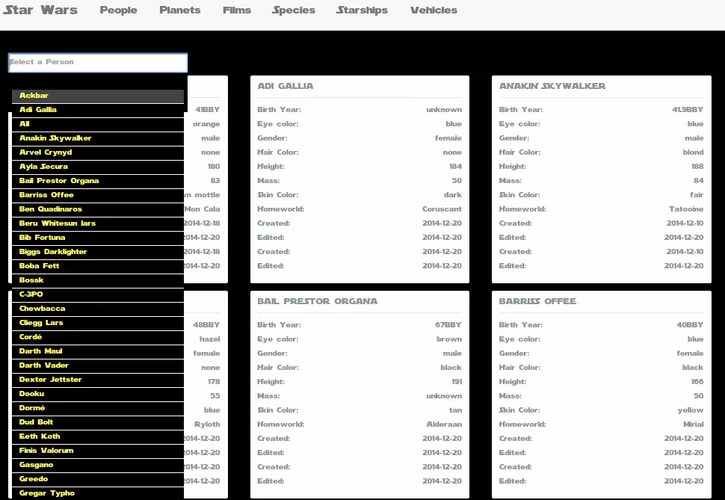
Task: Click the BAIL PRESTOR ORGANA card heading
Action: click(317, 301)
